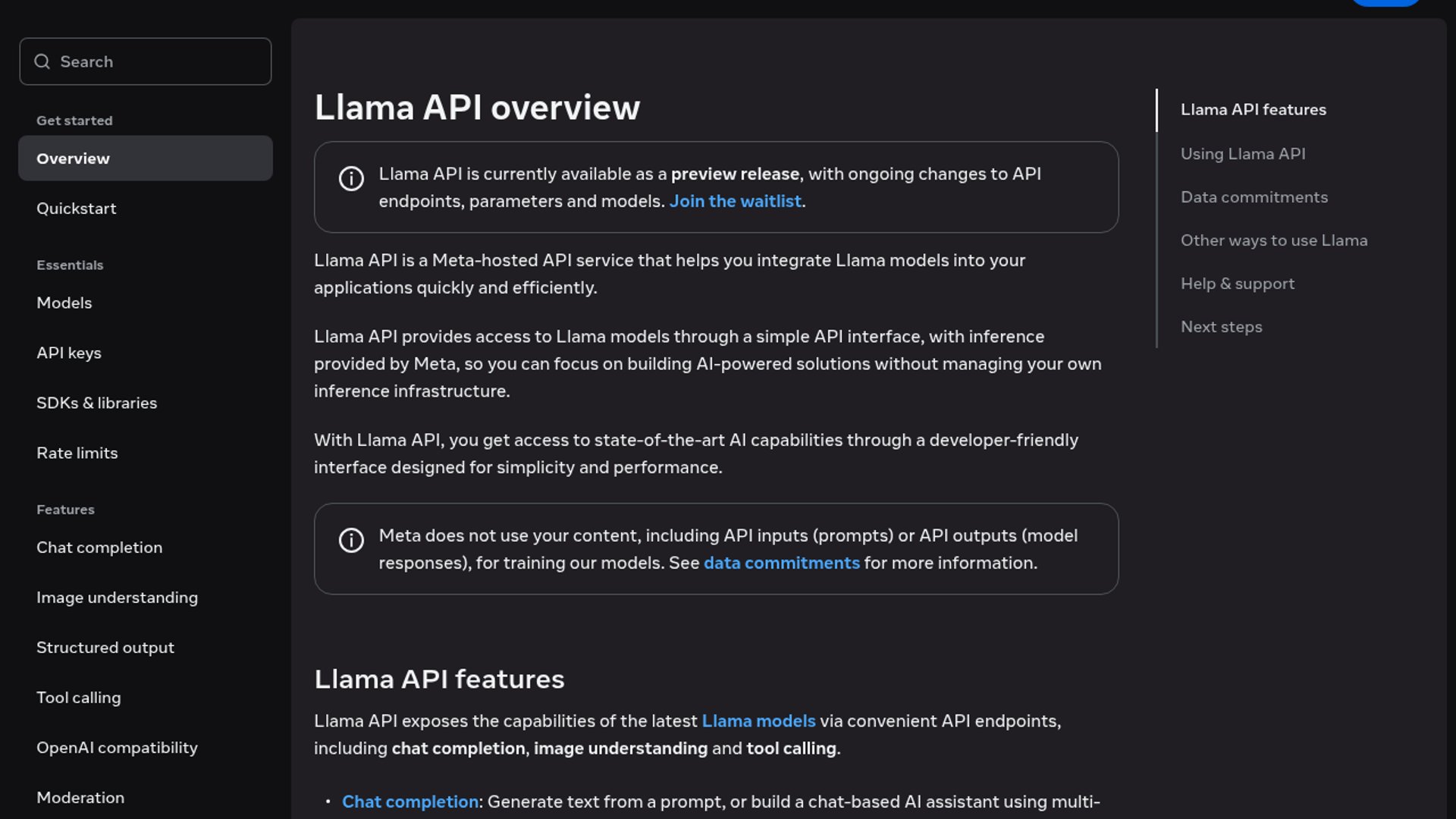Image resolution: width=1456 pixels, height=819 pixels.
Task: Navigate to Image understanding page
Action: coord(117,598)
